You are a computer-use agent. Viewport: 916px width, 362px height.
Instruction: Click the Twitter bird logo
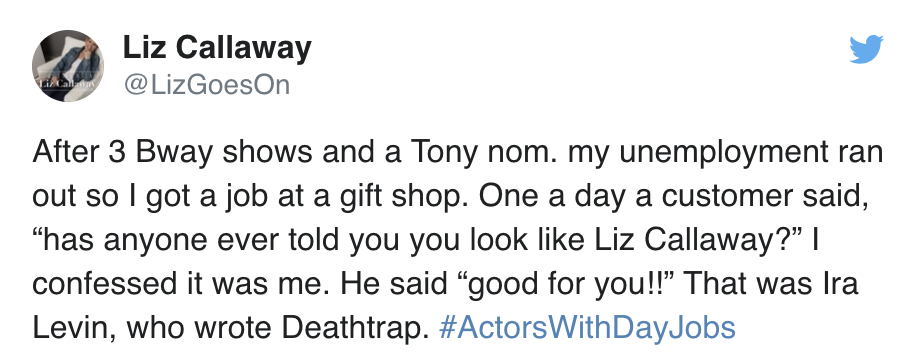(x=866, y=50)
